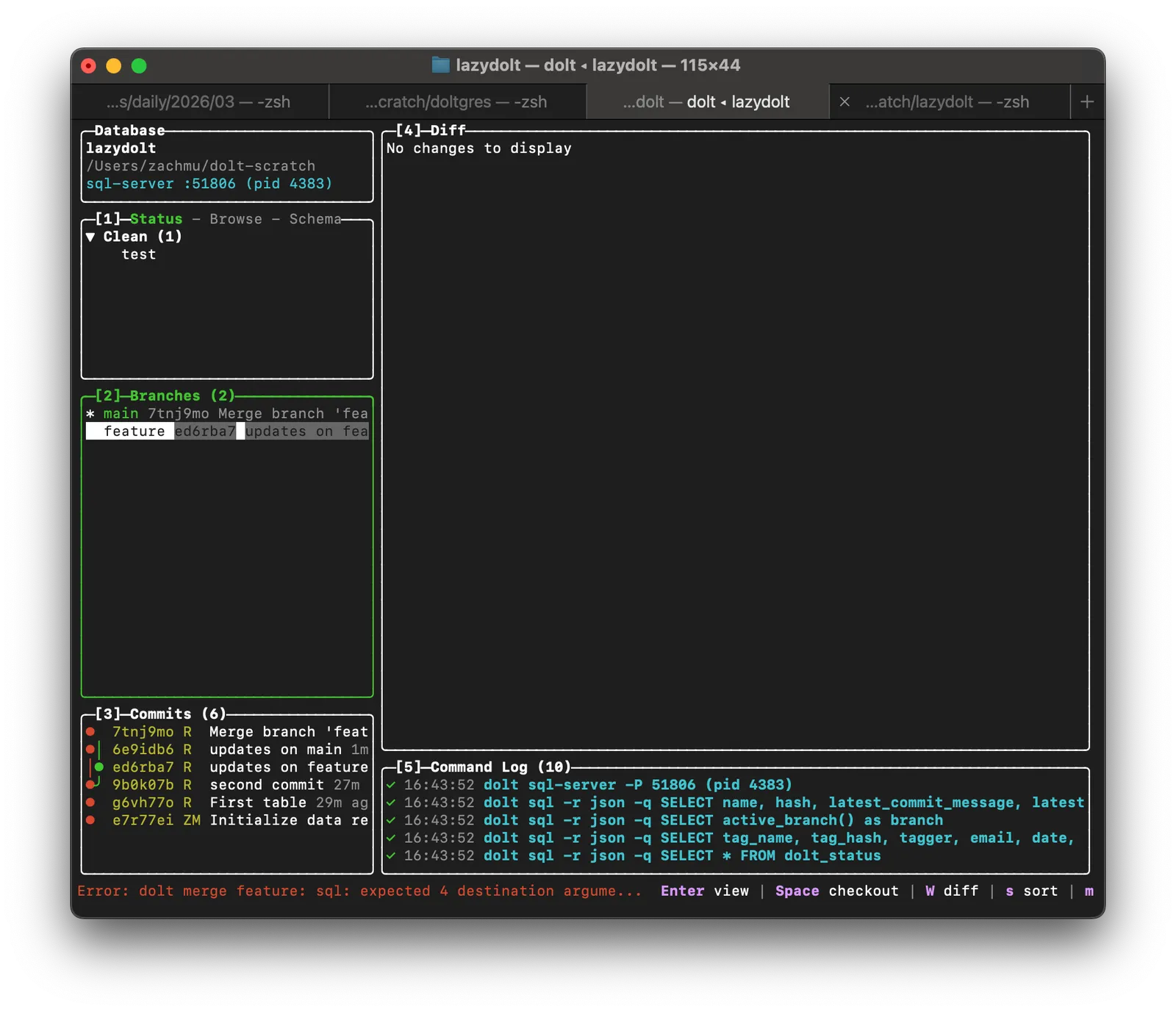Switch to the cratch/doltgres zsh tab
This screenshot has width=1176, height=1012.
coord(456,102)
